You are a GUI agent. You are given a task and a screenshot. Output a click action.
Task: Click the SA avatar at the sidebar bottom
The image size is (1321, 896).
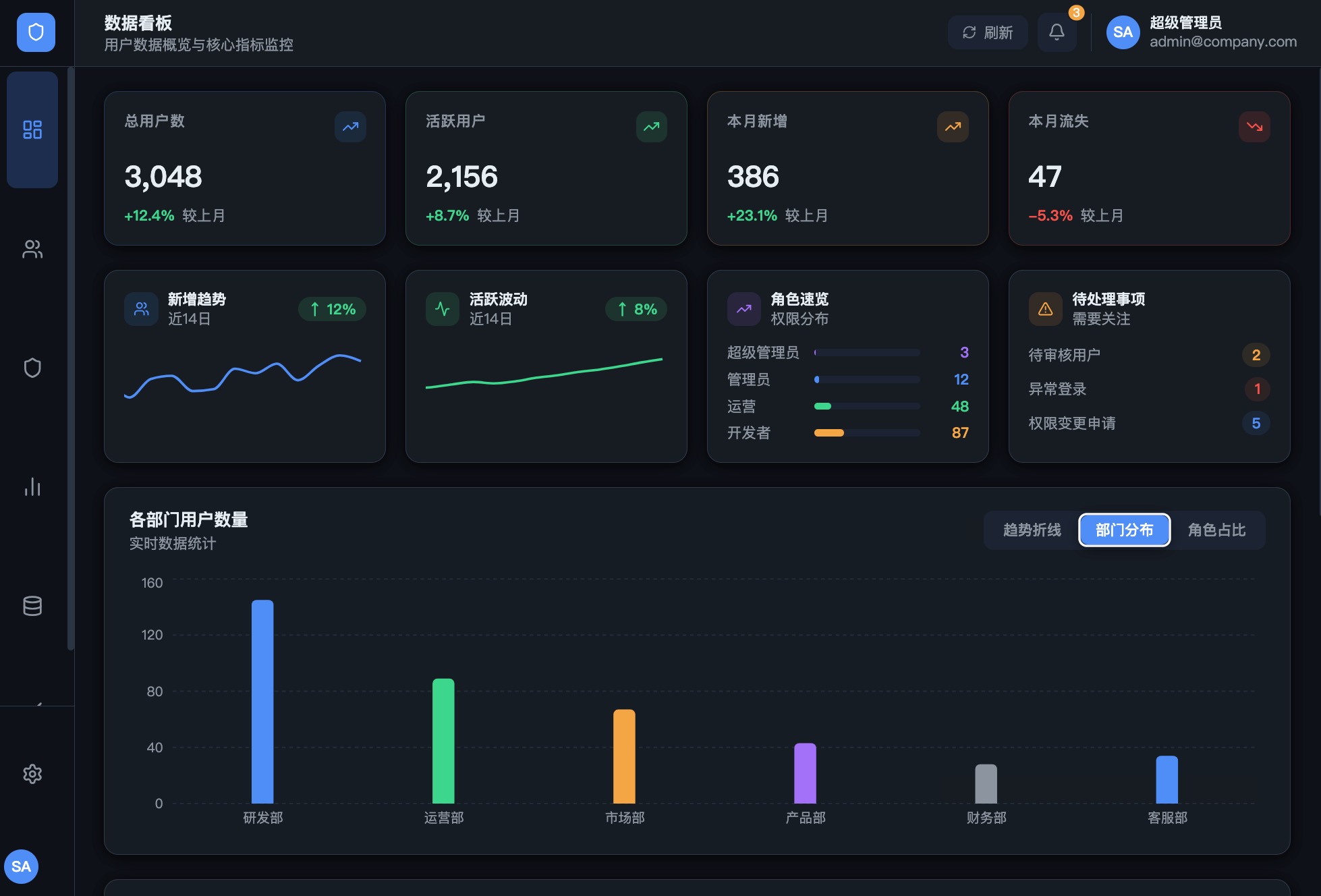coord(21,866)
